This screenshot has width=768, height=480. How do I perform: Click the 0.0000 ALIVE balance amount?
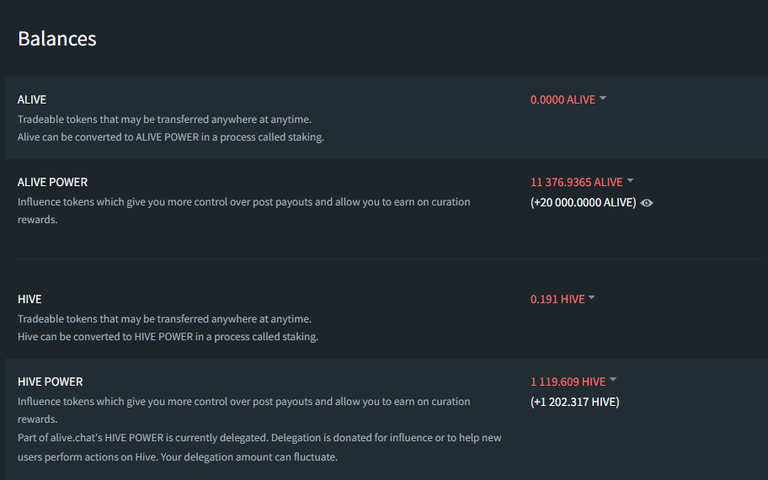click(563, 100)
